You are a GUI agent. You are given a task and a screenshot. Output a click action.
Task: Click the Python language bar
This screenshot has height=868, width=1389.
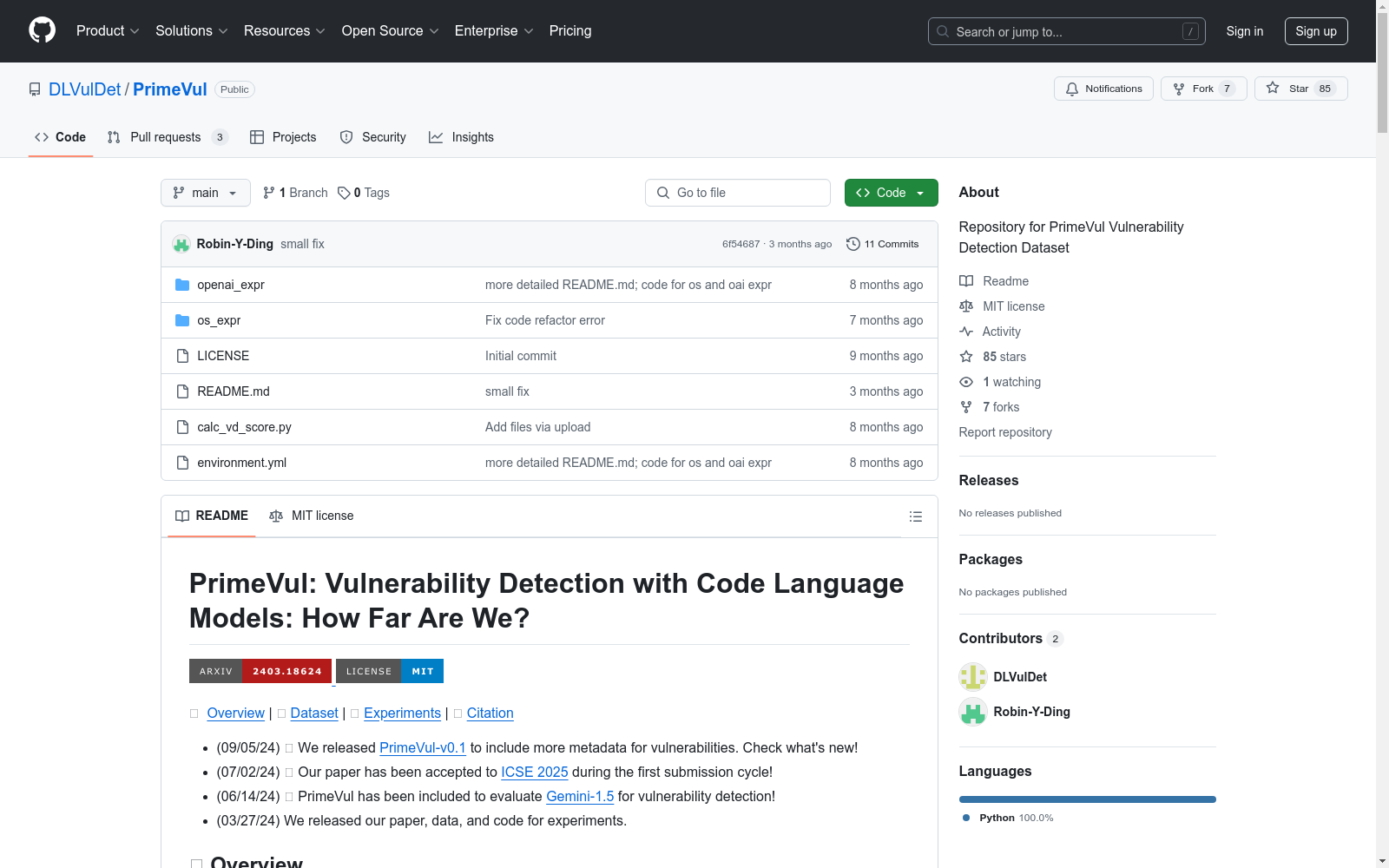click(1088, 799)
